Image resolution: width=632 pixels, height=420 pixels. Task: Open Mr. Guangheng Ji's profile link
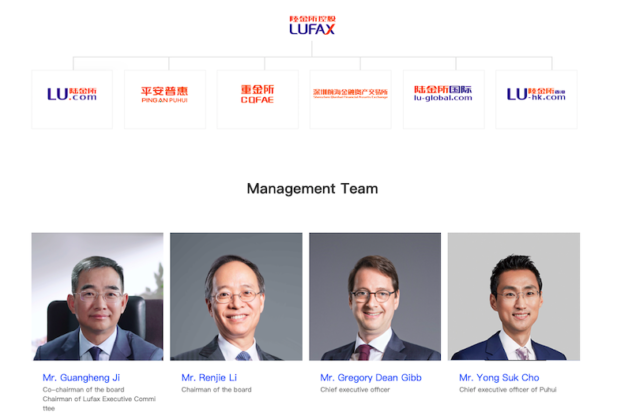pos(81,378)
